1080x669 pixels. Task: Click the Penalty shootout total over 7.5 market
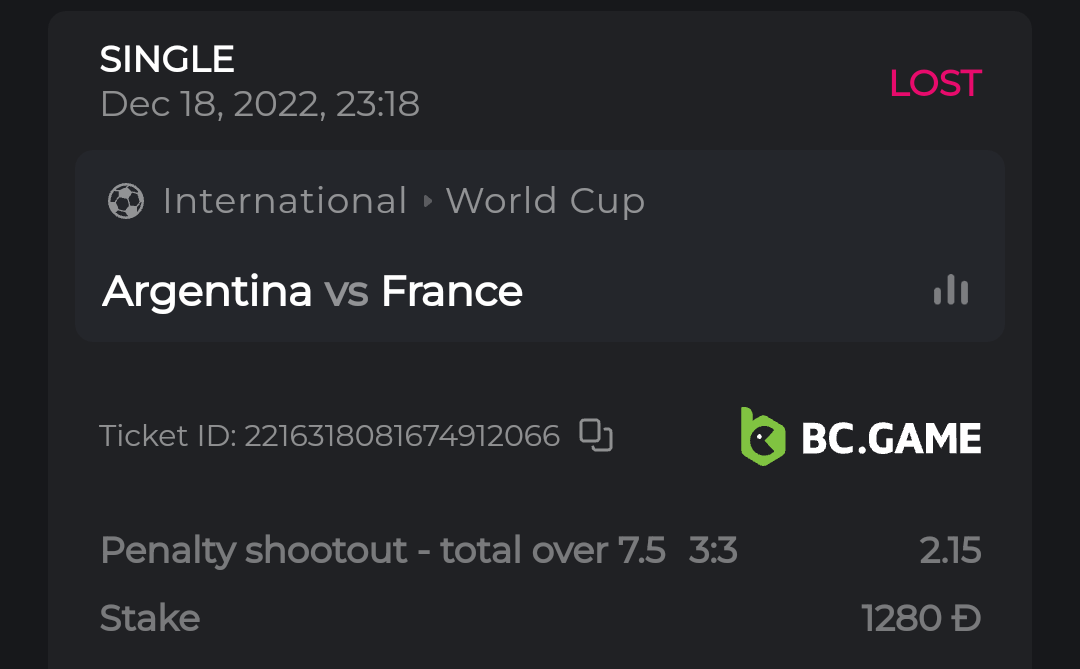[x=383, y=550]
